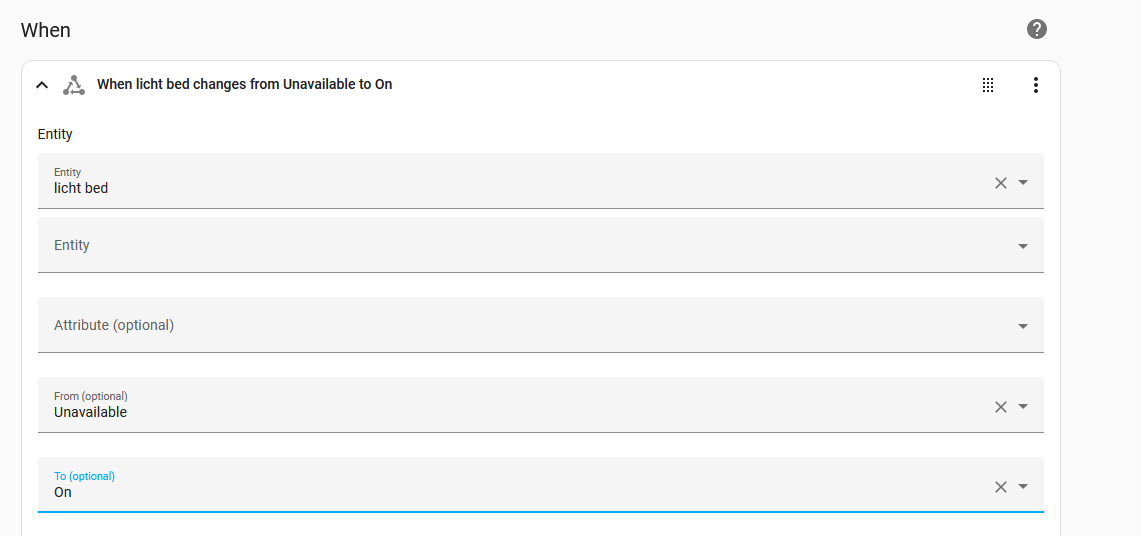Click the state trigger icon in the header
The image size is (1141, 536).
74,85
